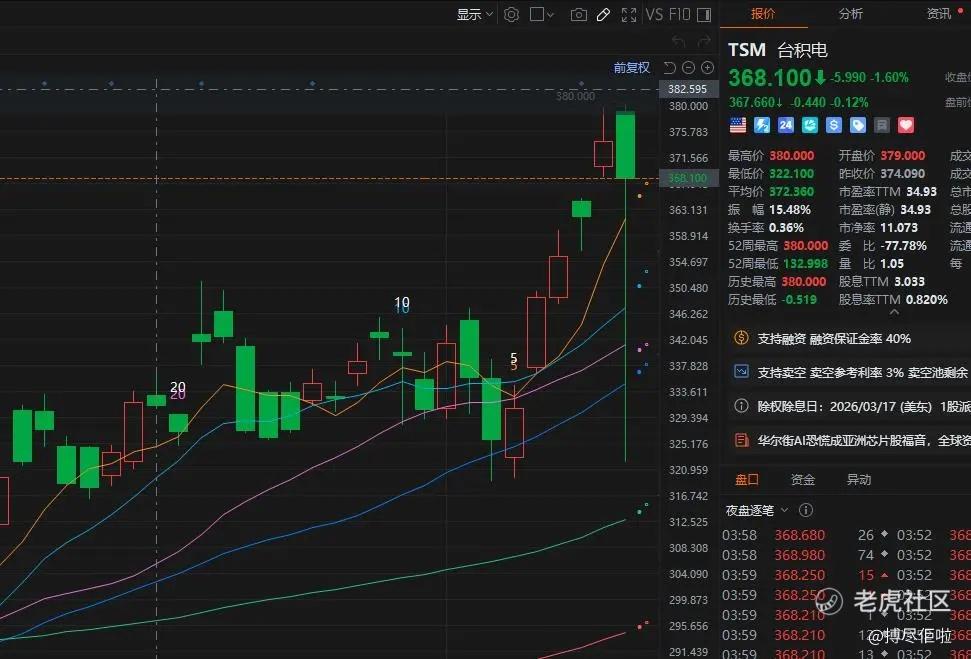Click the MA 20 label on chart
Image resolution: width=971 pixels, height=659 pixels.
178,390
